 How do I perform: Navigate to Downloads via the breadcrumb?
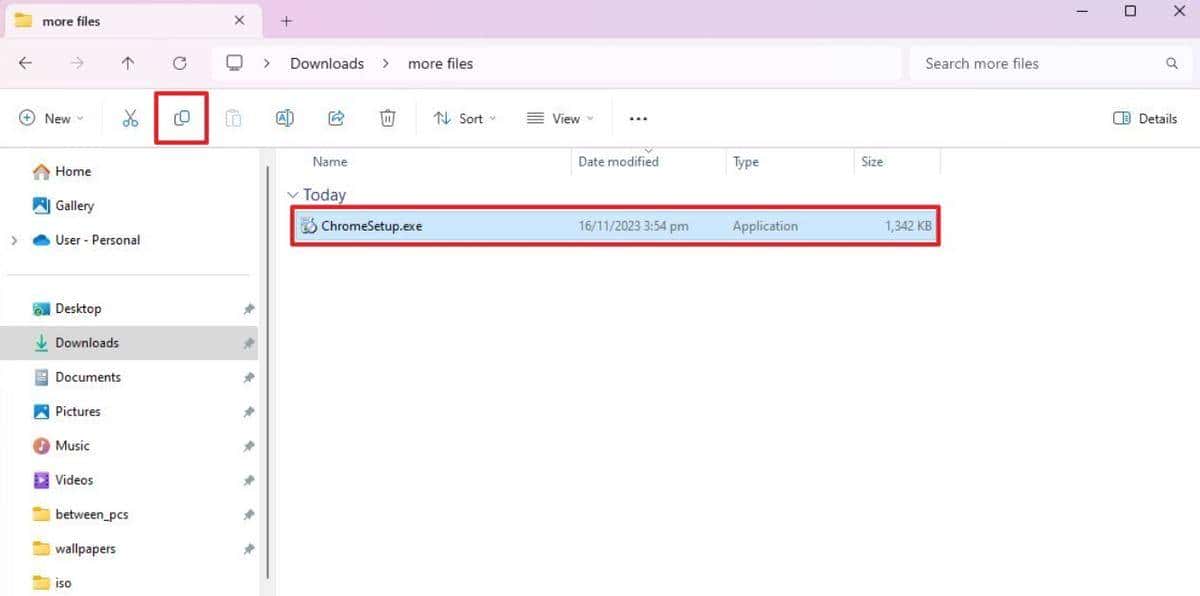click(x=326, y=63)
